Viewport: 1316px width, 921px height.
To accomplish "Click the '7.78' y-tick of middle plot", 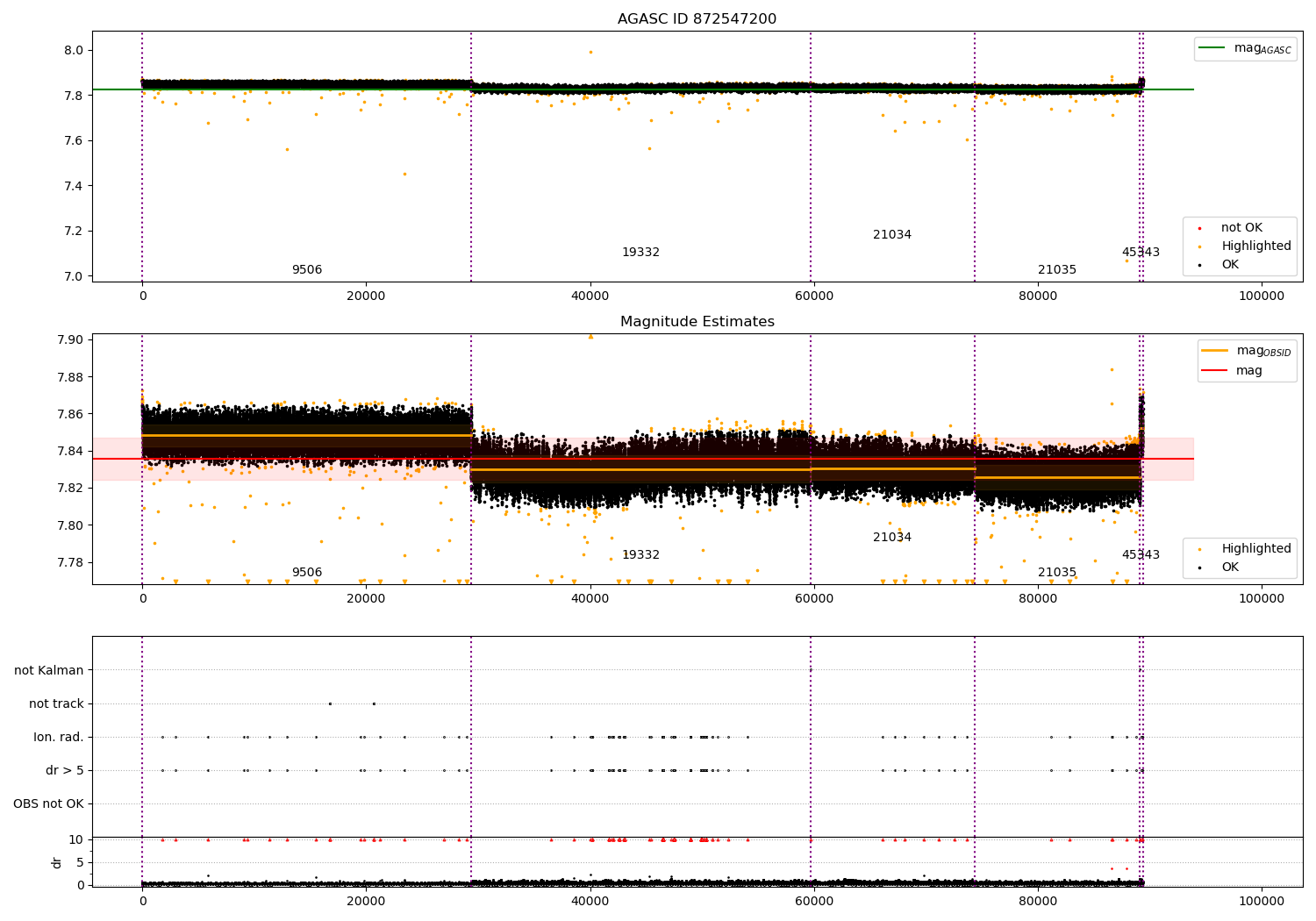I will pos(70,563).
